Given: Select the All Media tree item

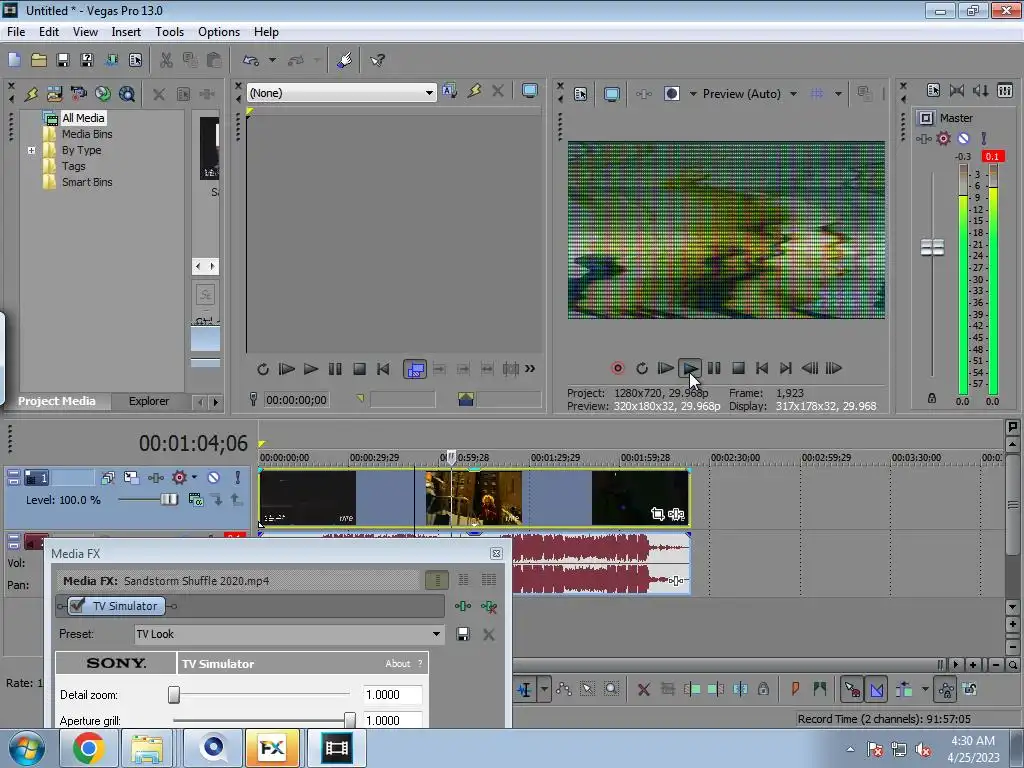Looking at the screenshot, I should pos(83,118).
